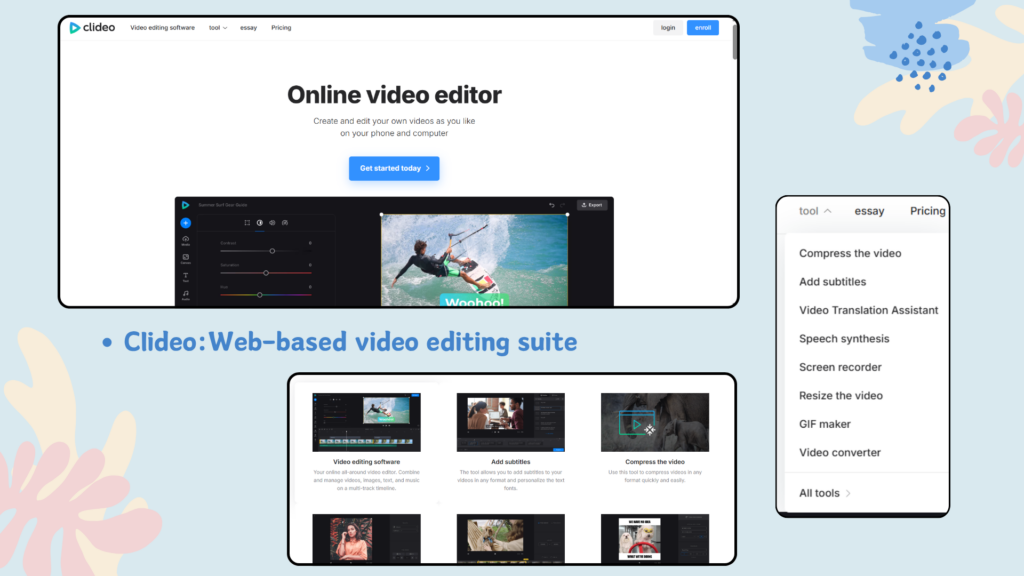This screenshot has width=1024, height=576.
Task: Choose Add subtitles menu entry
Action: coord(832,281)
